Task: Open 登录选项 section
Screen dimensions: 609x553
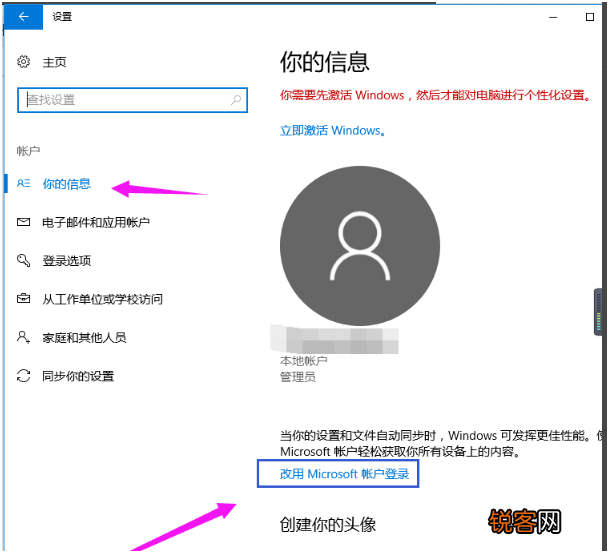Action: click(67, 261)
